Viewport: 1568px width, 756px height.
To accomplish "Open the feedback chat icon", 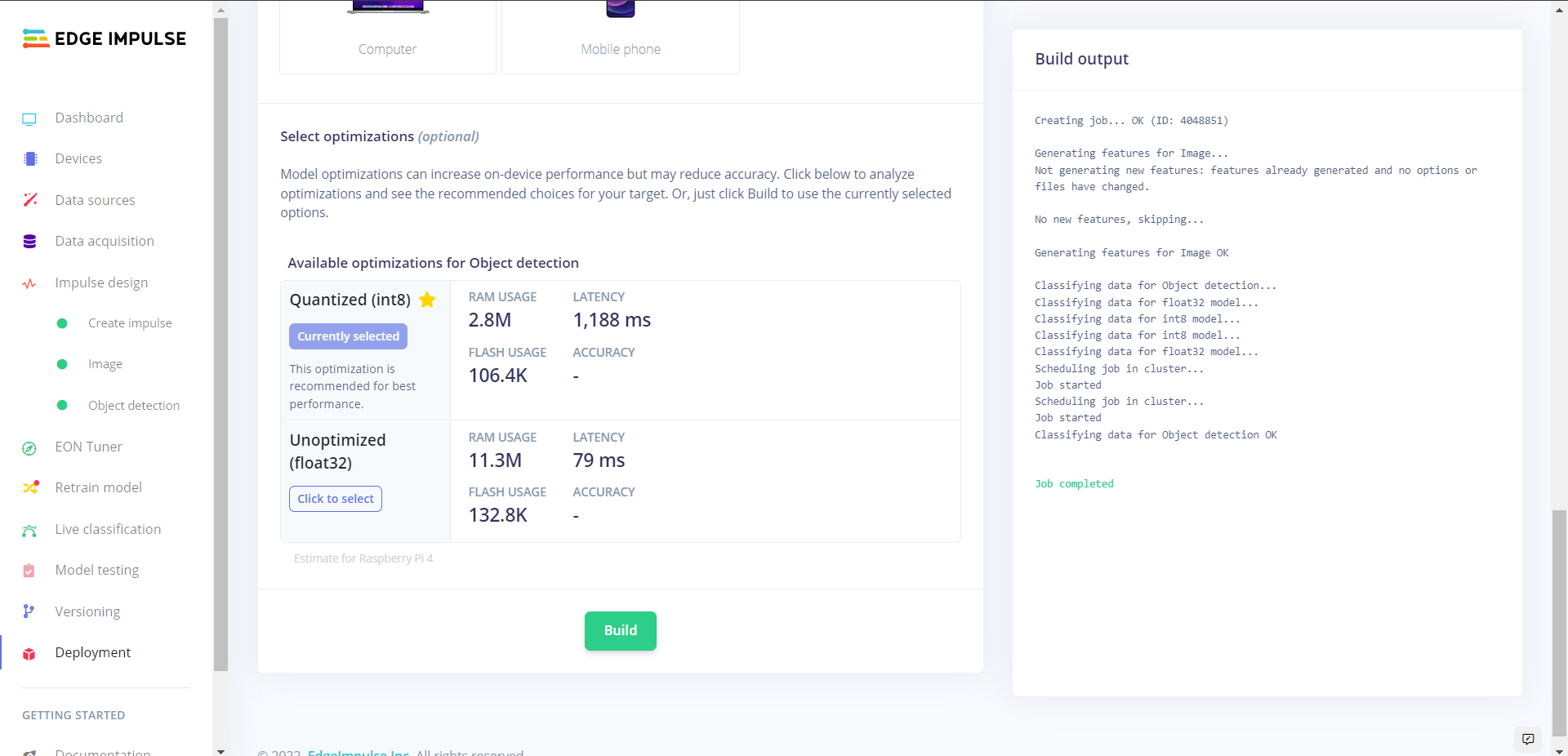I will coord(1528,739).
